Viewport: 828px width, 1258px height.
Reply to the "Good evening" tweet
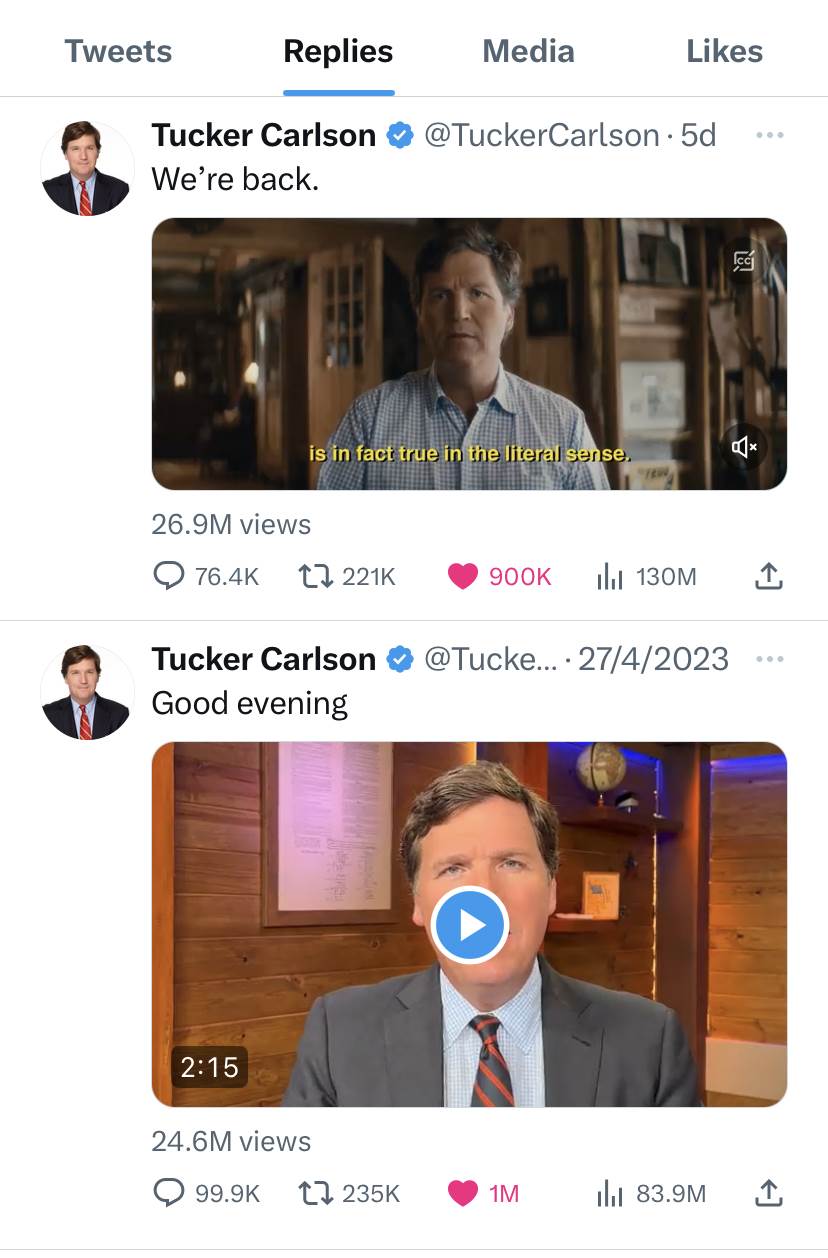click(169, 1193)
